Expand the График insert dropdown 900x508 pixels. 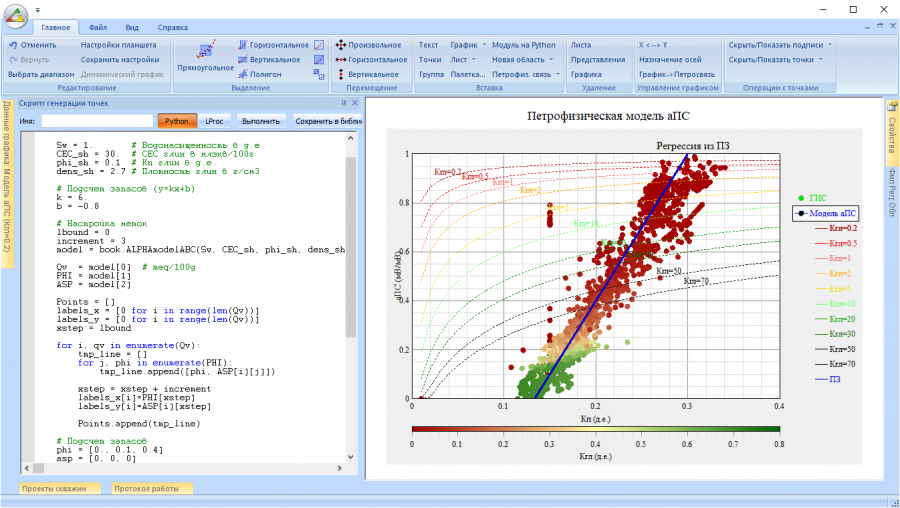(x=484, y=45)
